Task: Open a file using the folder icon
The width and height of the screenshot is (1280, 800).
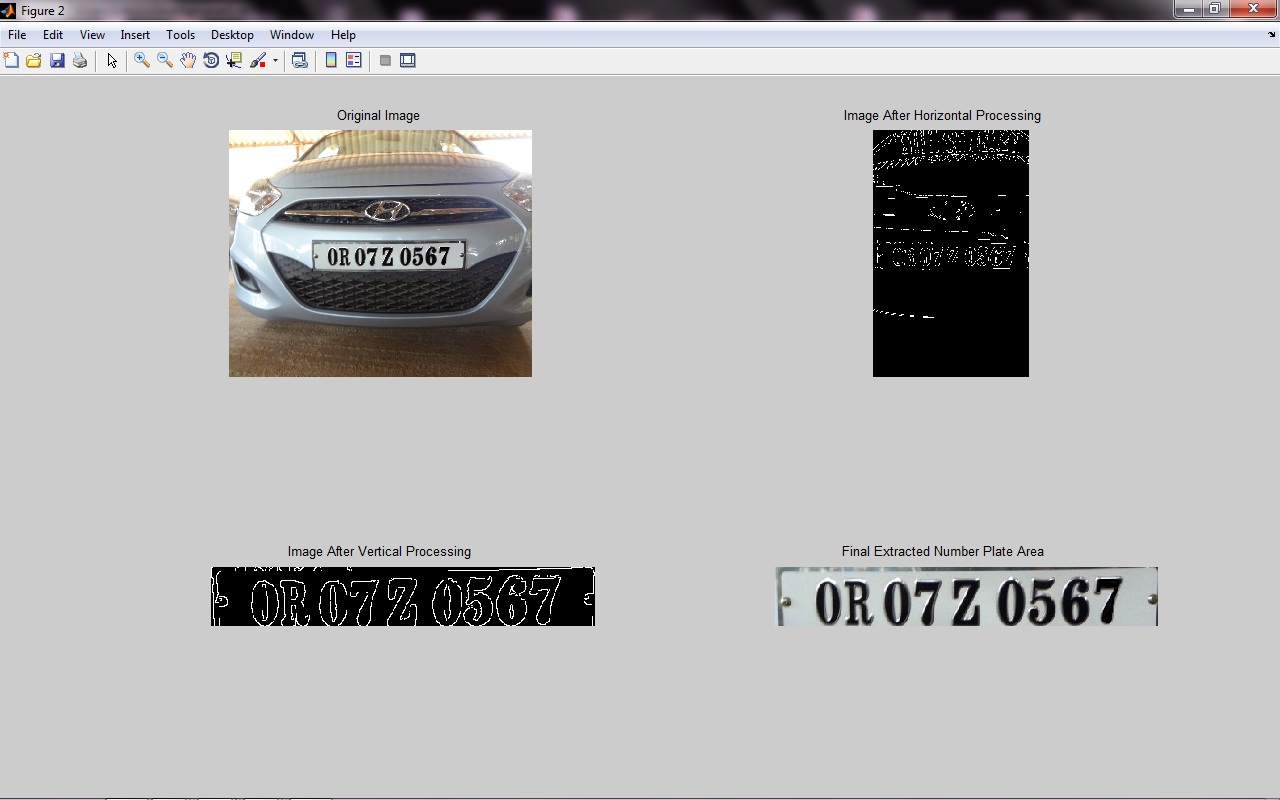Action: pos(34,61)
